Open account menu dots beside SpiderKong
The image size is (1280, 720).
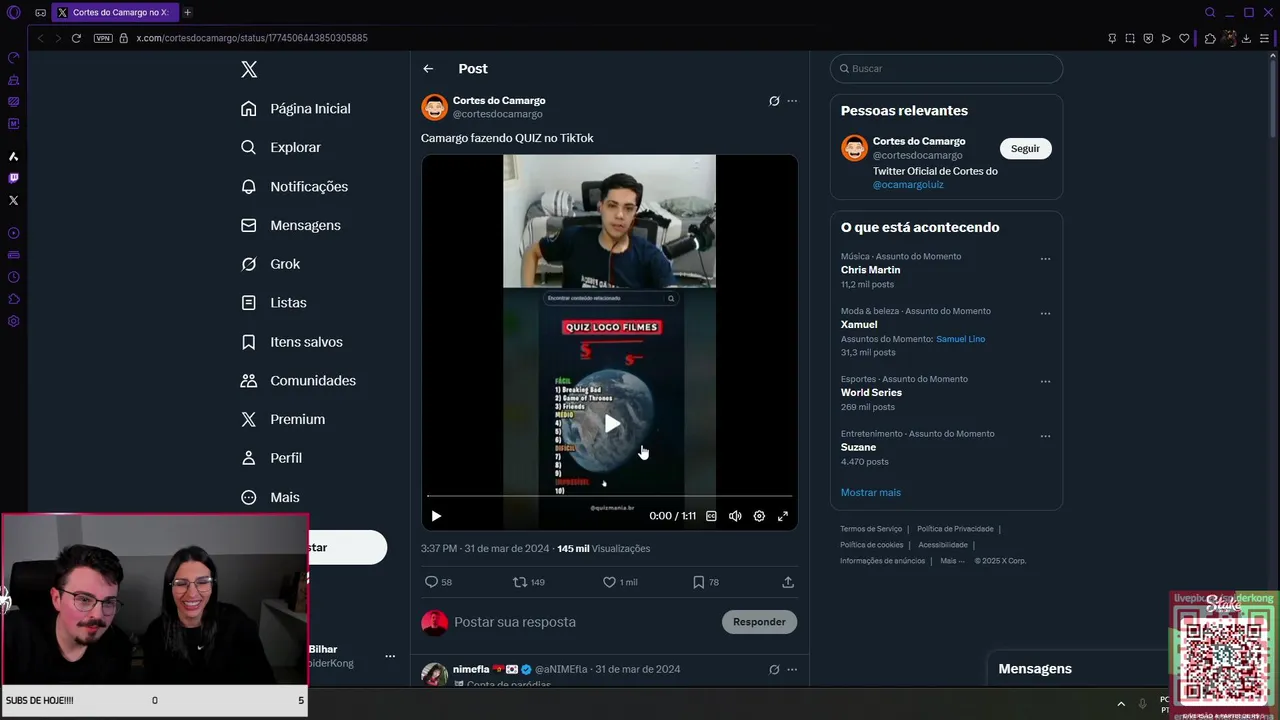point(390,656)
